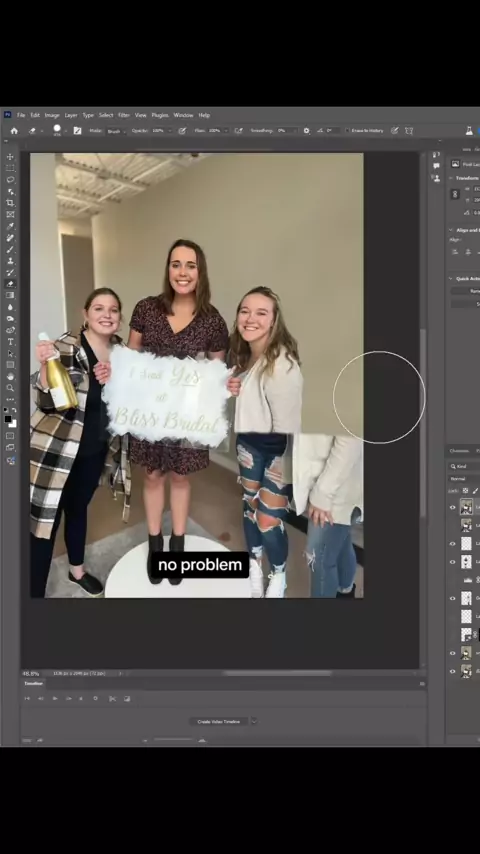Toggle visibility of sixth layer
Viewport: 480px width, 854px height.
click(452, 598)
